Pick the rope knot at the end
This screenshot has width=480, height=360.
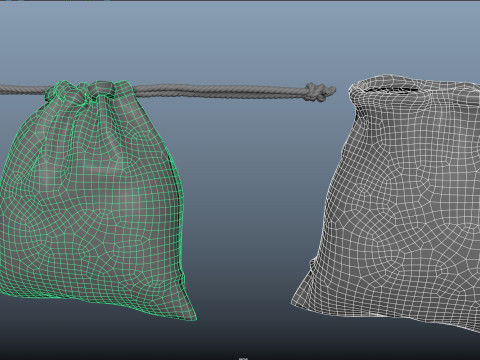pyautogui.click(x=320, y=92)
